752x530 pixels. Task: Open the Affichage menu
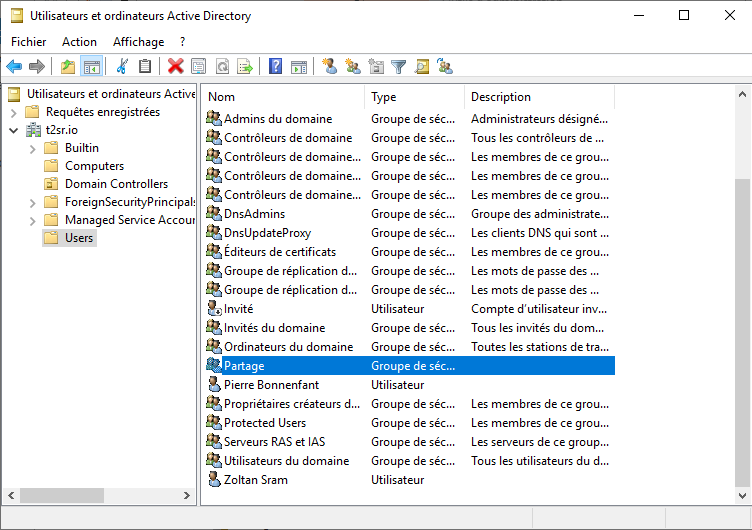pyautogui.click(x=139, y=42)
